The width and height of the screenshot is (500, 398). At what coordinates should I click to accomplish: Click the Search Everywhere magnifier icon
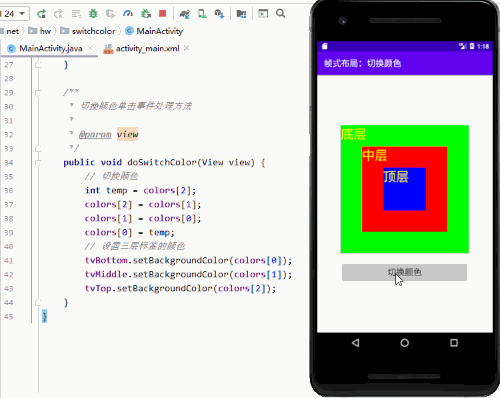coord(281,14)
